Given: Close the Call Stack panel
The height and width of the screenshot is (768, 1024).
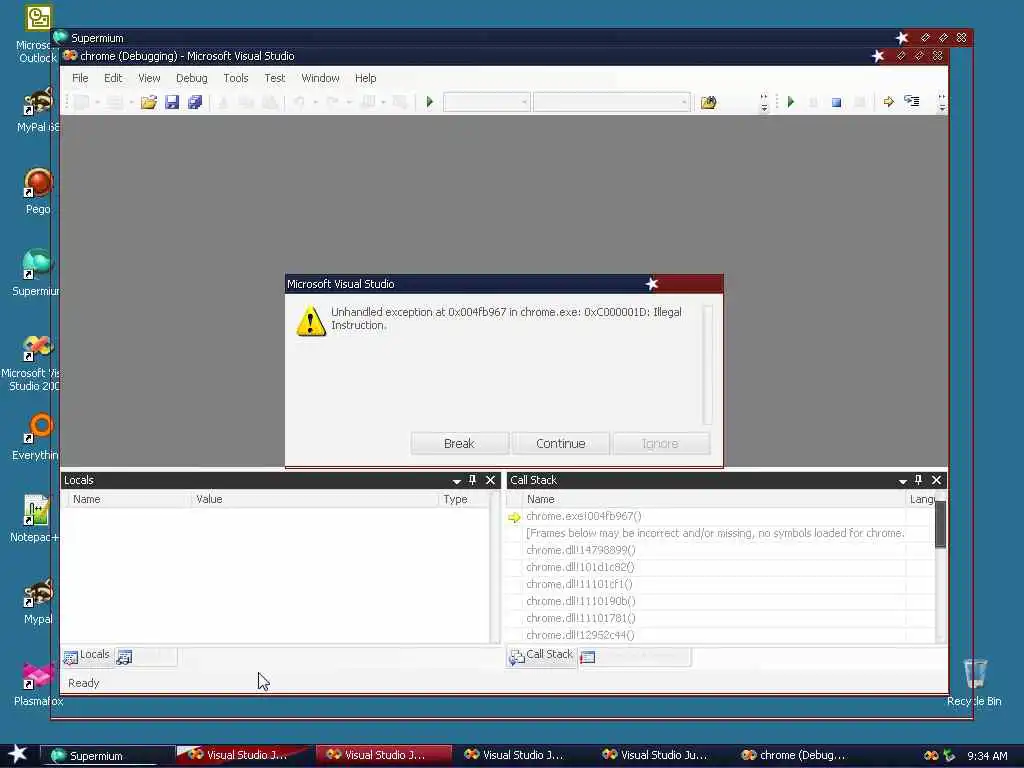Looking at the screenshot, I should 936,480.
